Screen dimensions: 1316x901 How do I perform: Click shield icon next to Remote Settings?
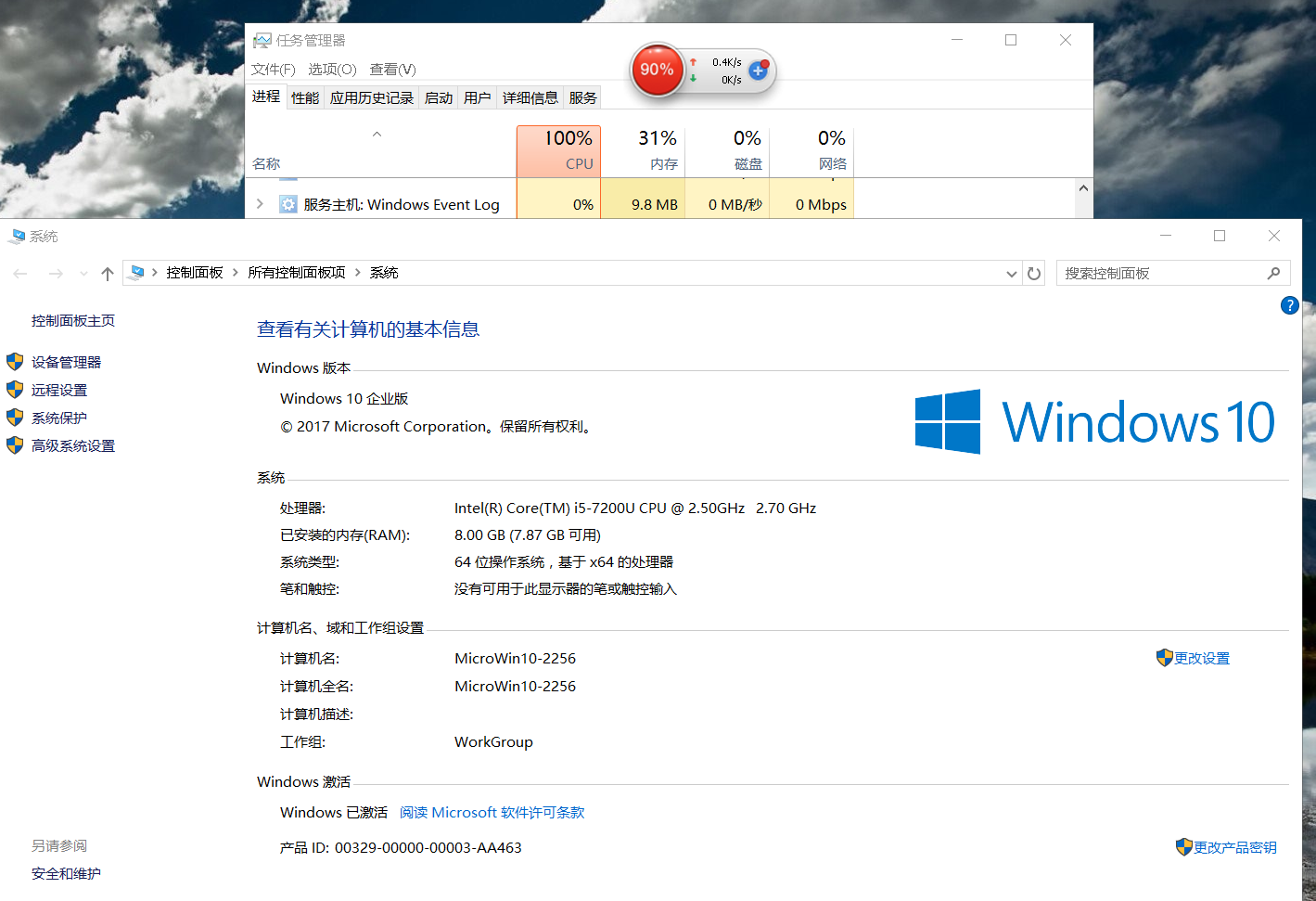pyautogui.click(x=15, y=390)
